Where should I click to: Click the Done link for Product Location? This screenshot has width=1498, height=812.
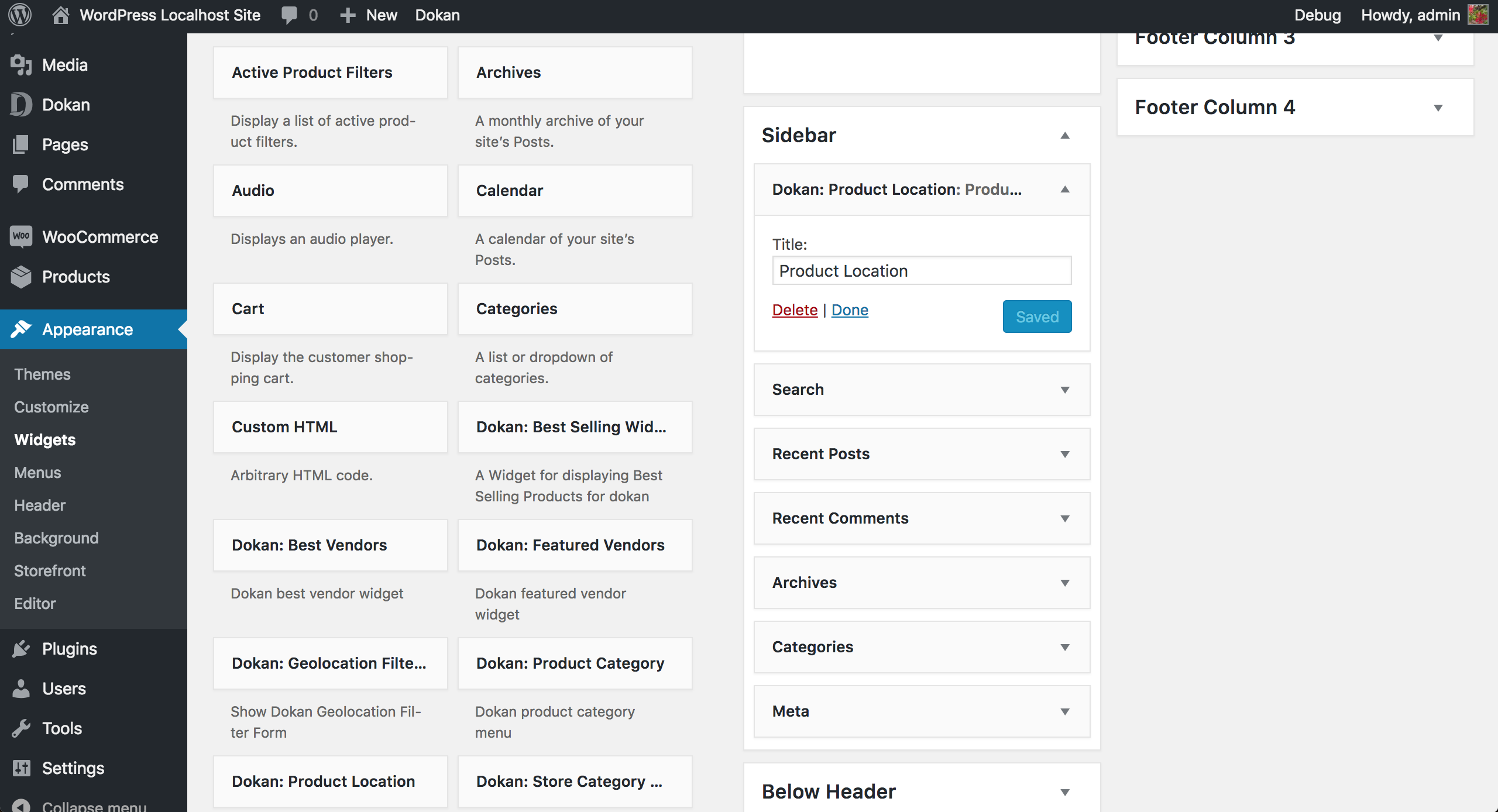point(849,310)
